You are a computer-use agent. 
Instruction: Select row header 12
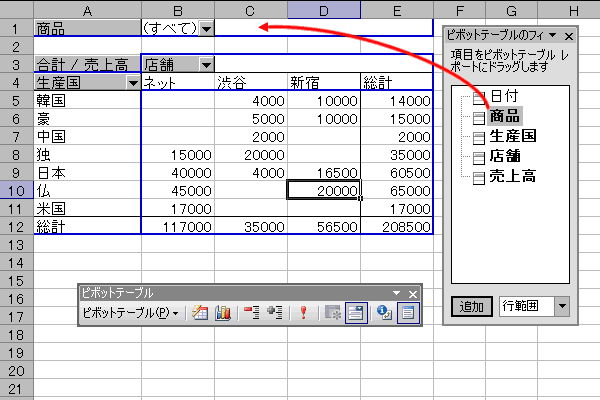(x=16, y=227)
